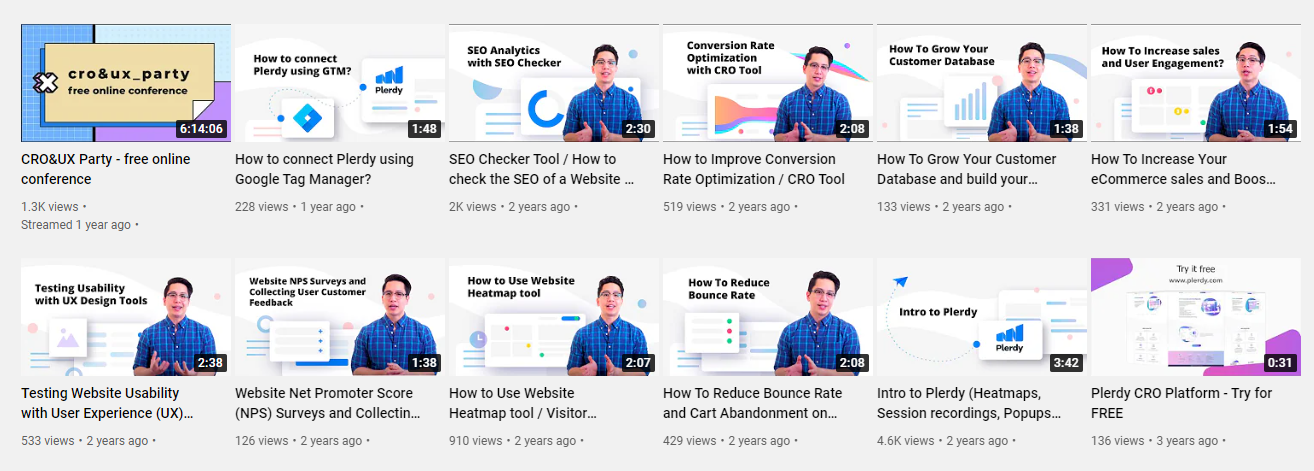Click '228 views • 1 year ago' text
1314x471 pixels.
[x=296, y=207]
